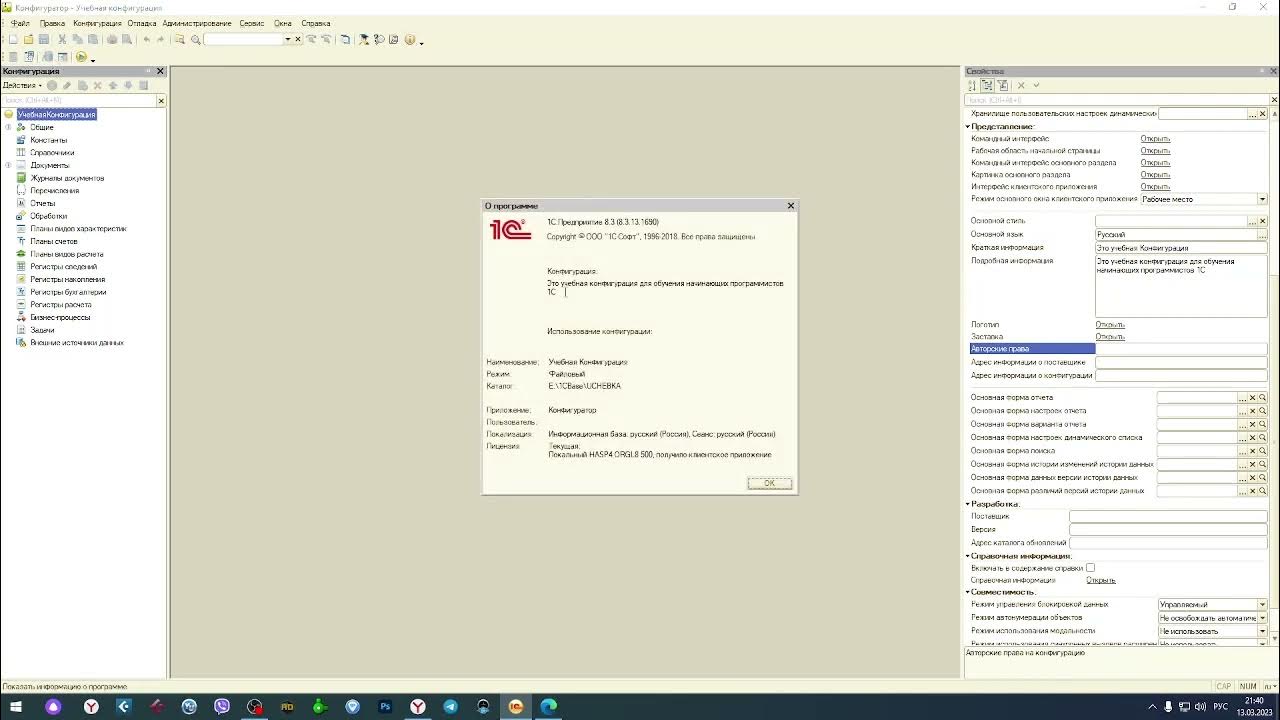Open the 'Режим автонумерации объектов' dropdown
This screenshot has width=1280, height=720.
tap(1262, 618)
